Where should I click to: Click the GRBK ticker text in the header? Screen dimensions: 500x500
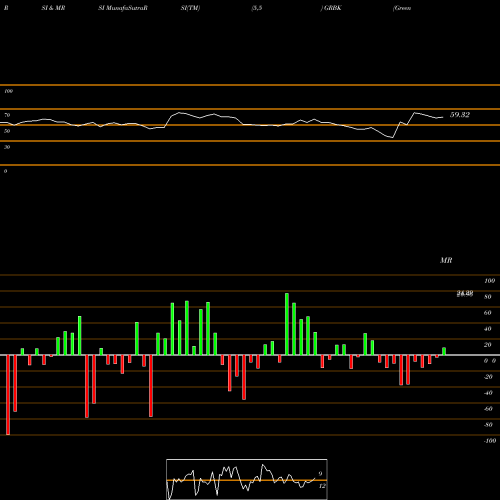tap(333, 8)
